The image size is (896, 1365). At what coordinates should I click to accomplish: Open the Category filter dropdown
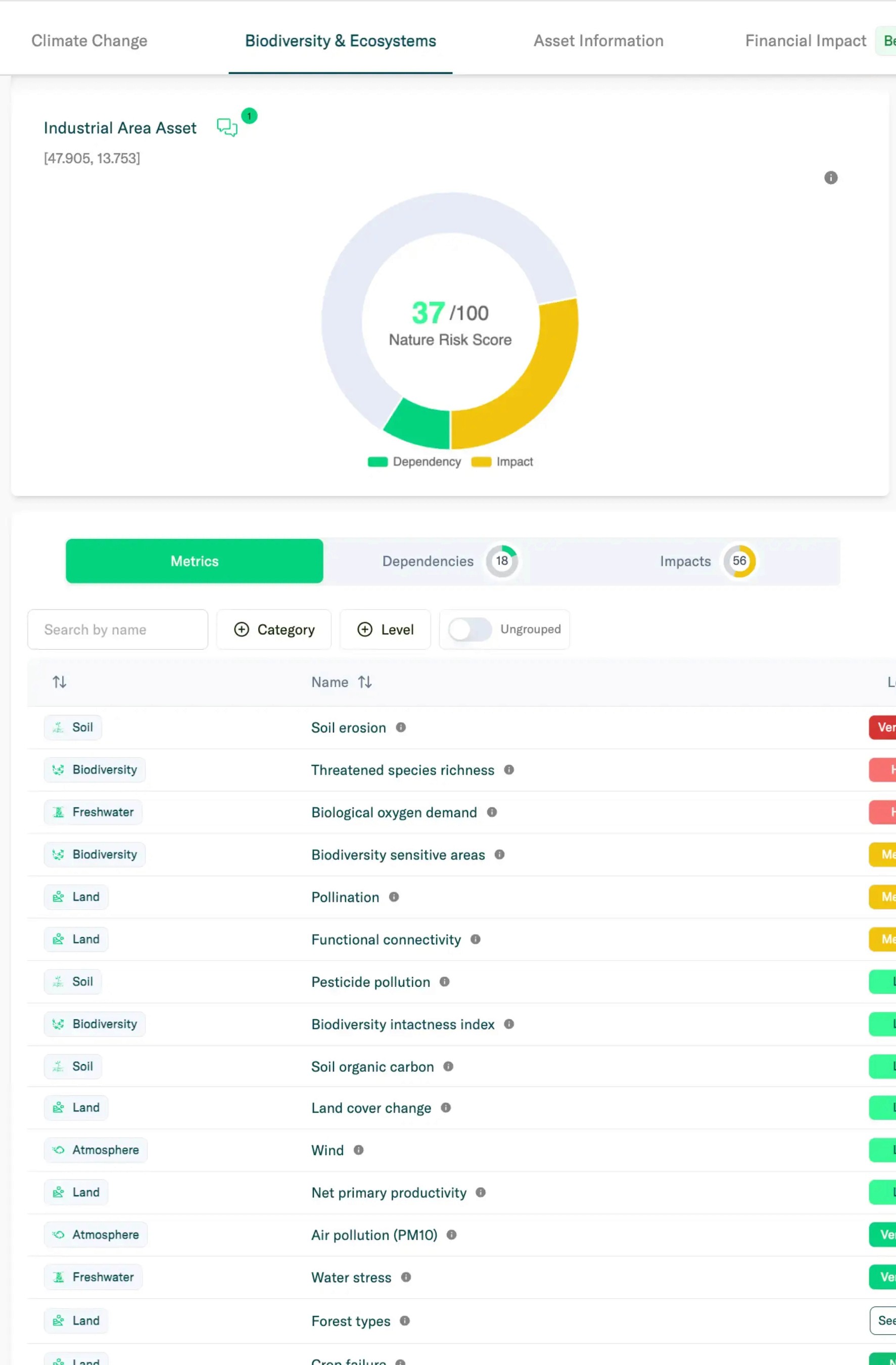pyautogui.click(x=274, y=630)
